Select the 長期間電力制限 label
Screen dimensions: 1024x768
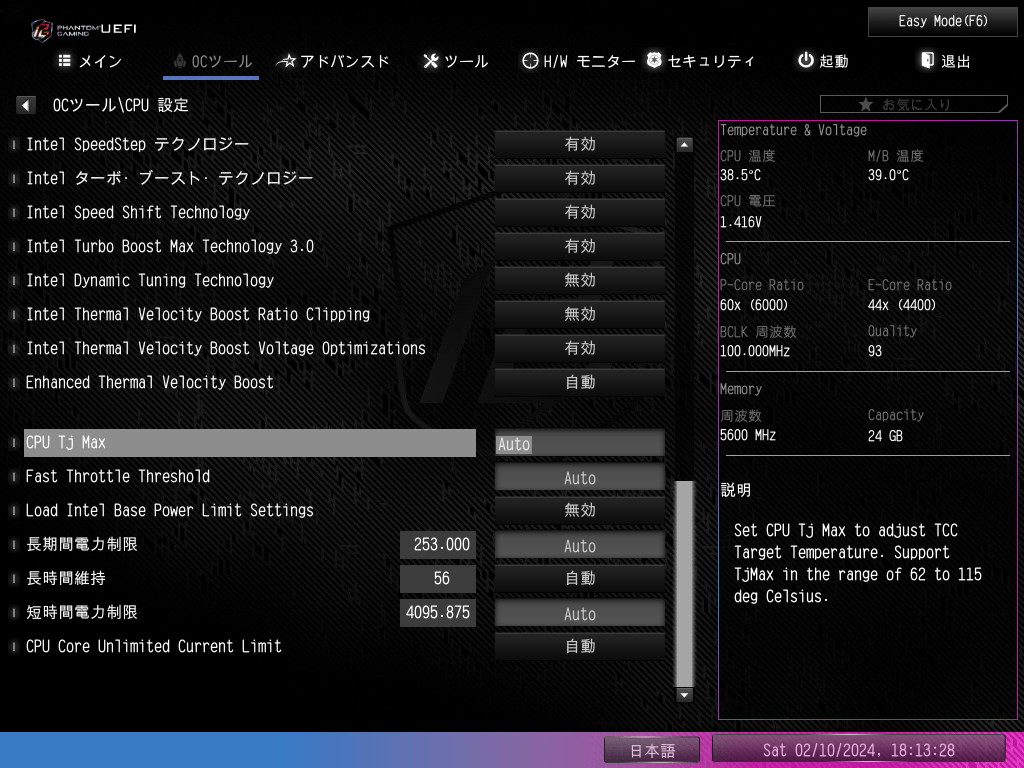(x=82, y=545)
